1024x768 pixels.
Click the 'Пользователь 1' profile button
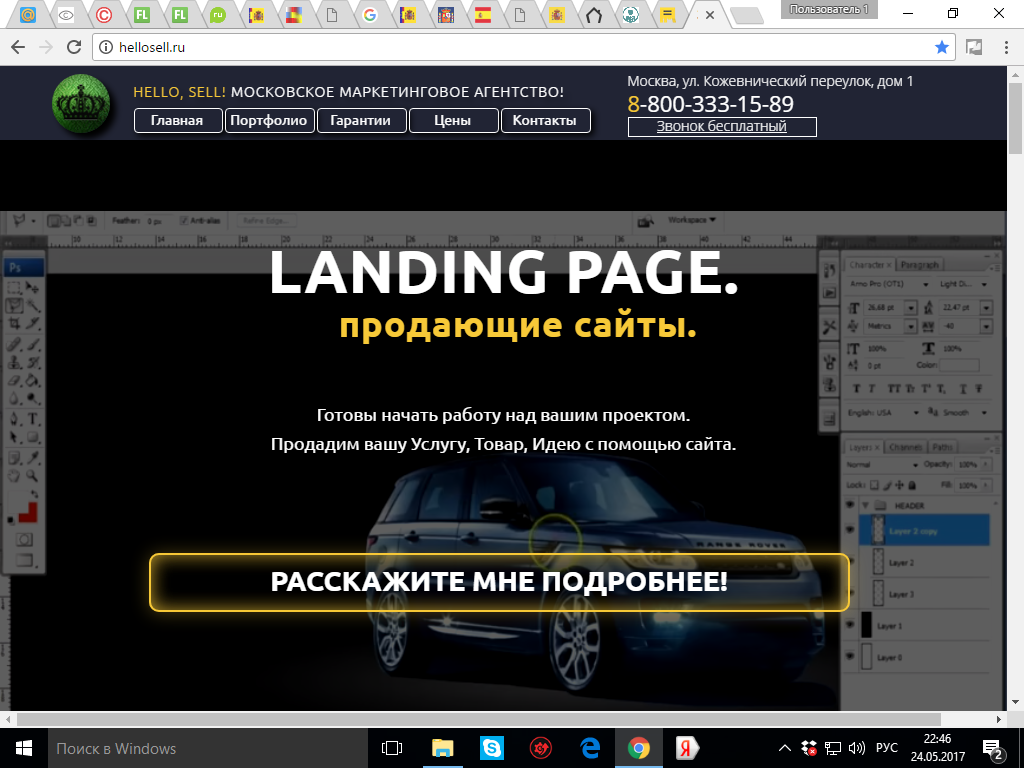tap(829, 9)
